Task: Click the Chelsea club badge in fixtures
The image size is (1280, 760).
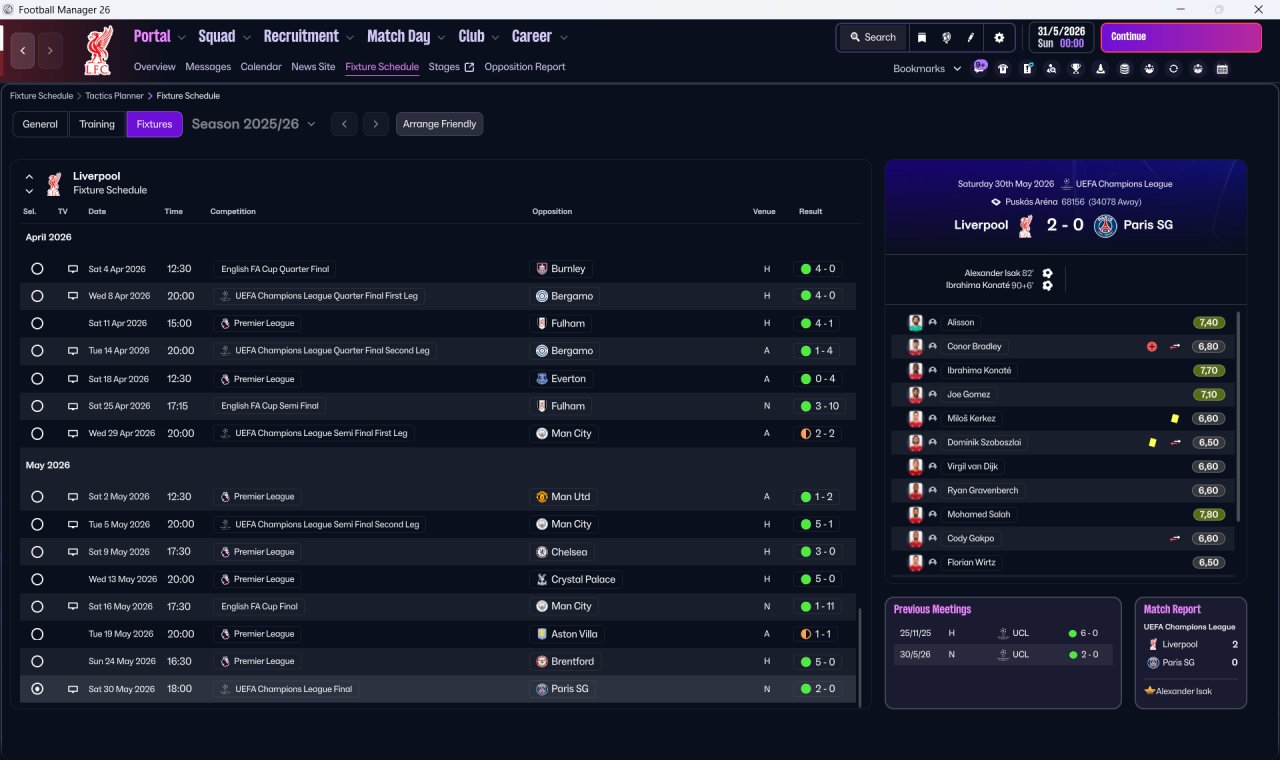Action: point(542,552)
